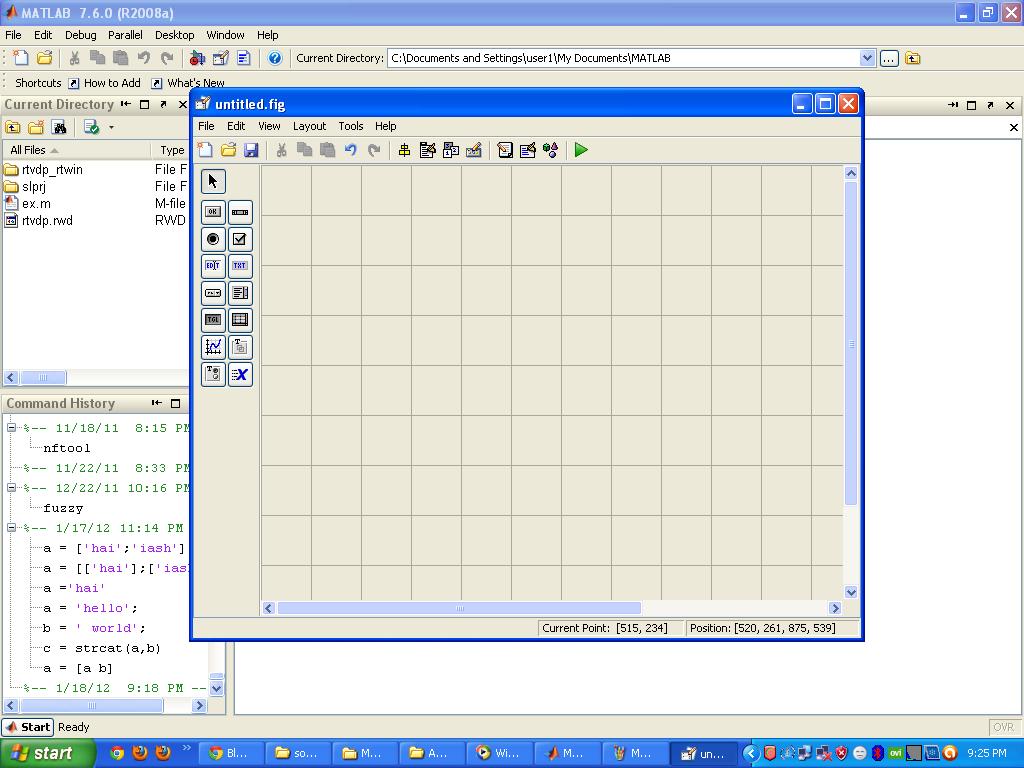Open the Property Inspector in GUIDE toolbar
The image size is (1024, 768).
528,150
